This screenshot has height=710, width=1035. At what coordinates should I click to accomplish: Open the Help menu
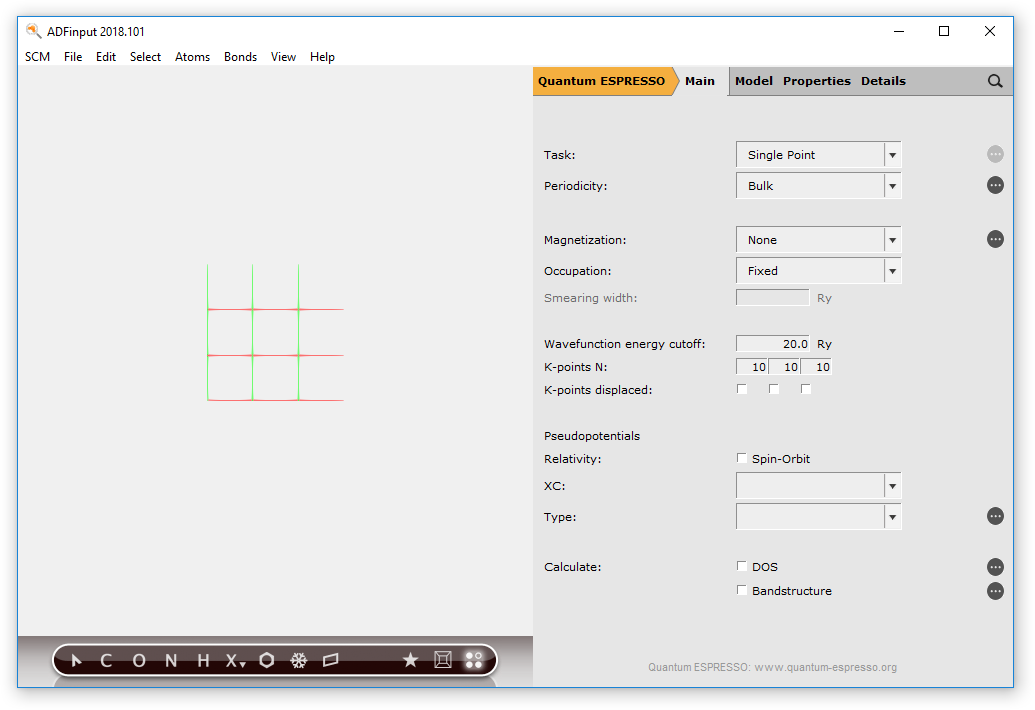coord(322,57)
